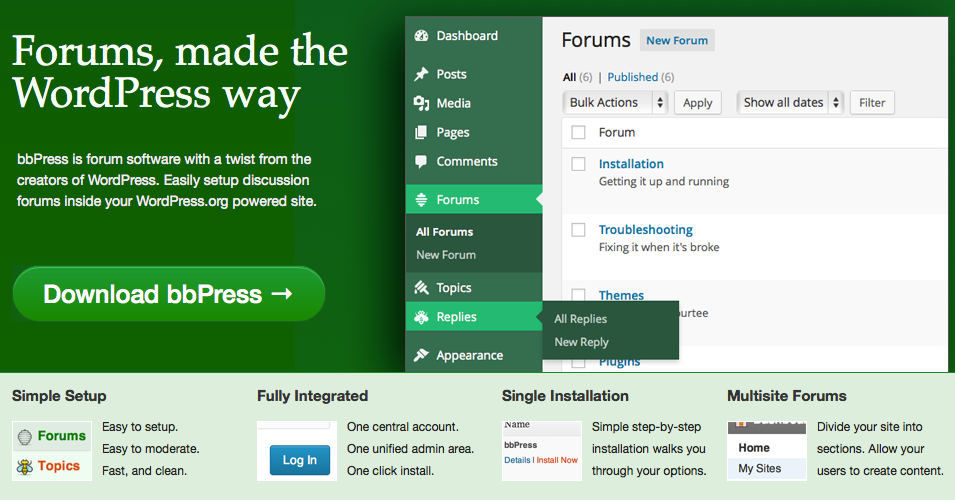Select the Published (6) filter link

(x=640, y=77)
